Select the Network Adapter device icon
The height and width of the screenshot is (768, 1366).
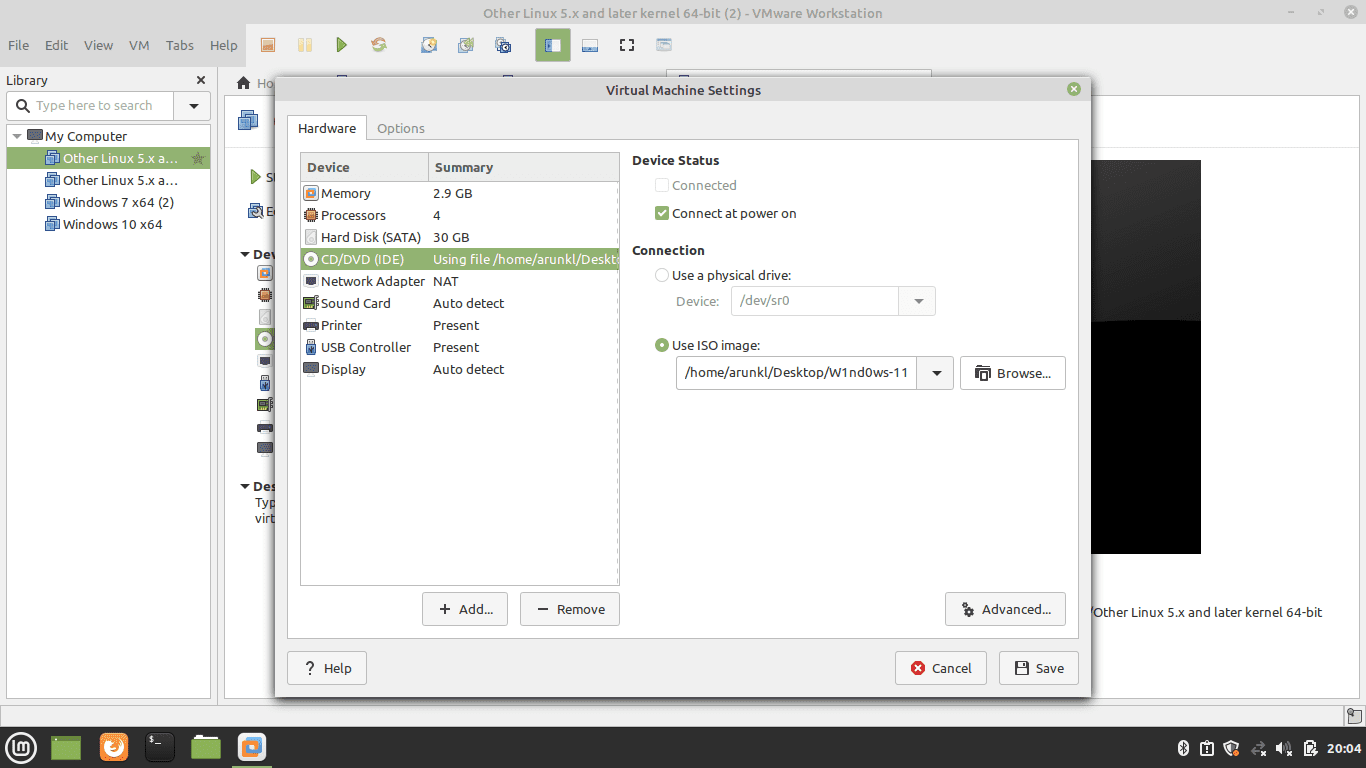click(311, 281)
